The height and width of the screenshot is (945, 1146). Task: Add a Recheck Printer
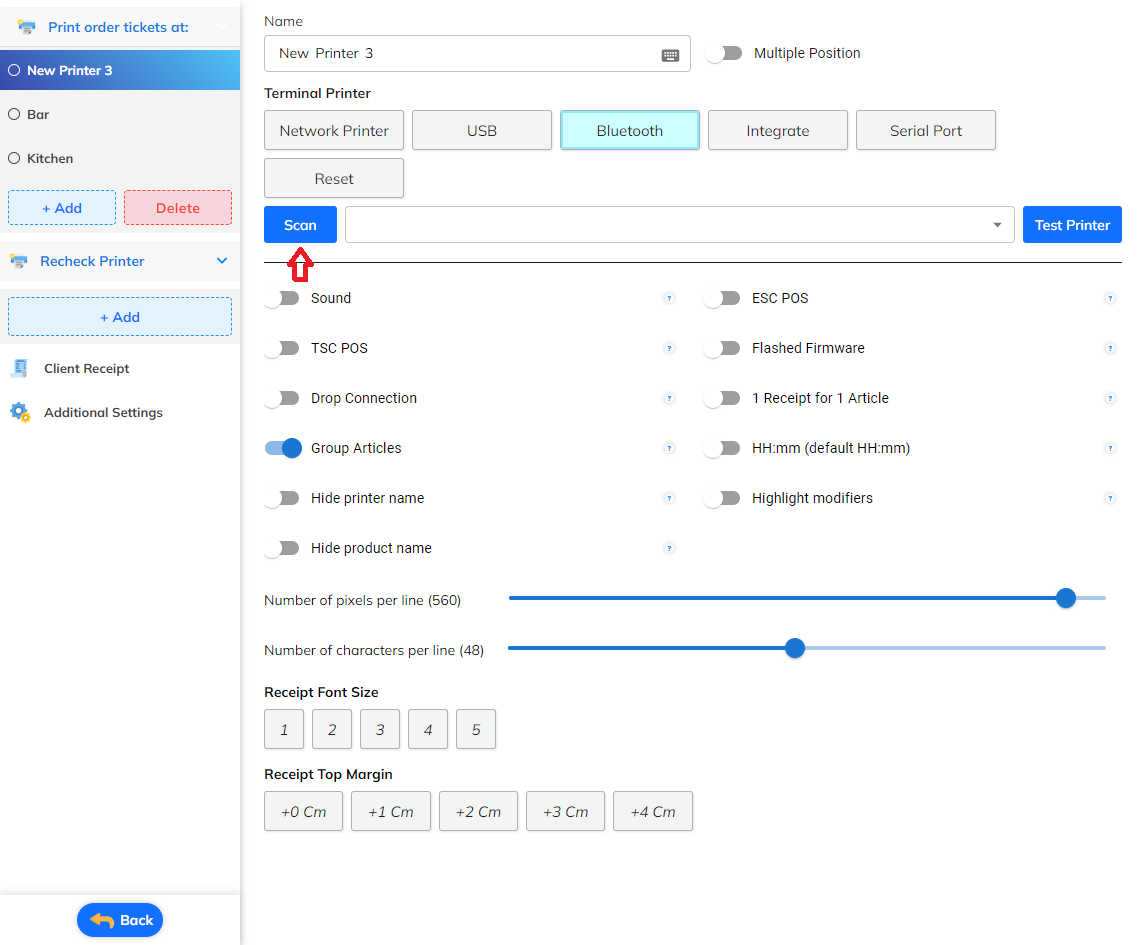click(x=120, y=316)
